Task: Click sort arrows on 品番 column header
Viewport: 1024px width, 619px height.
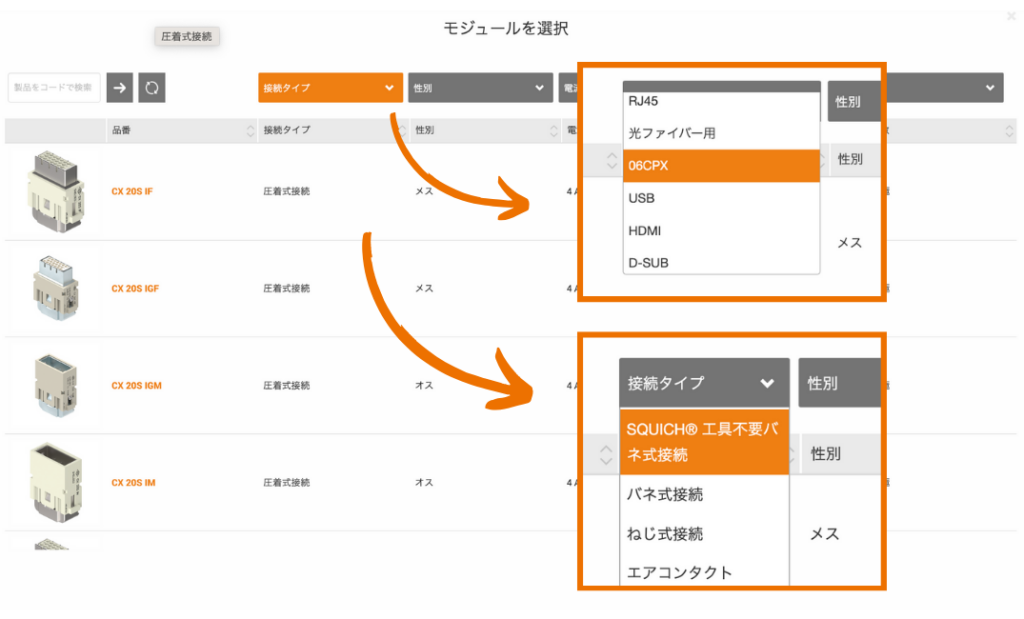Action: tap(250, 131)
